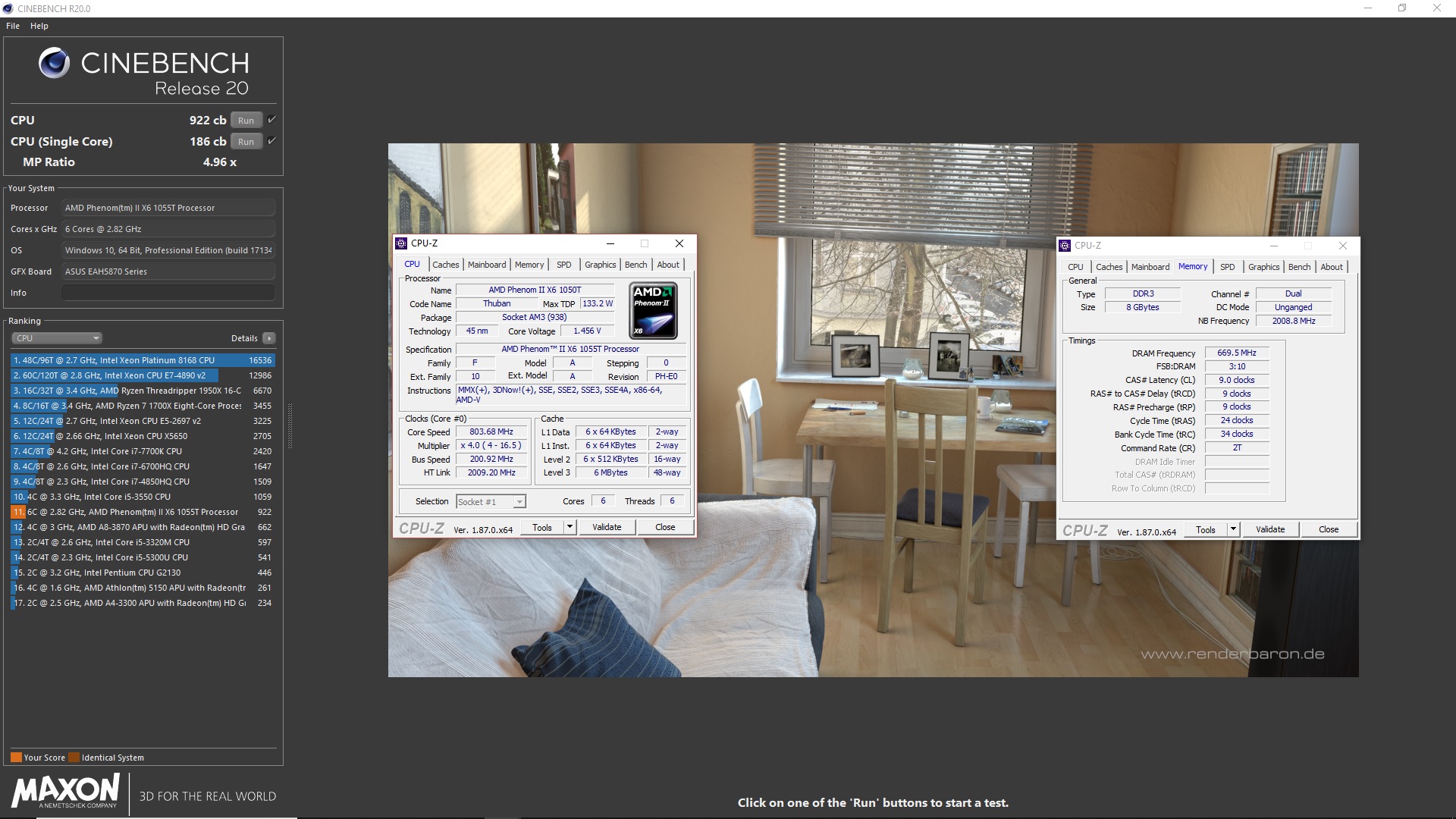Click the CPU-Z window title icon
The height and width of the screenshot is (819, 1456).
(x=401, y=243)
